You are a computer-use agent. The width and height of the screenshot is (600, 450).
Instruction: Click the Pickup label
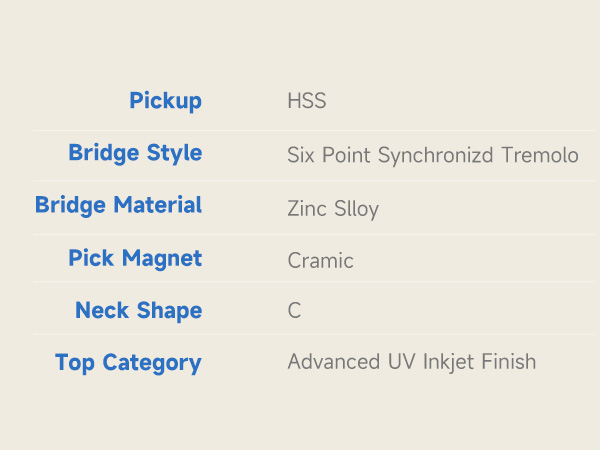click(x=165, y=101)
